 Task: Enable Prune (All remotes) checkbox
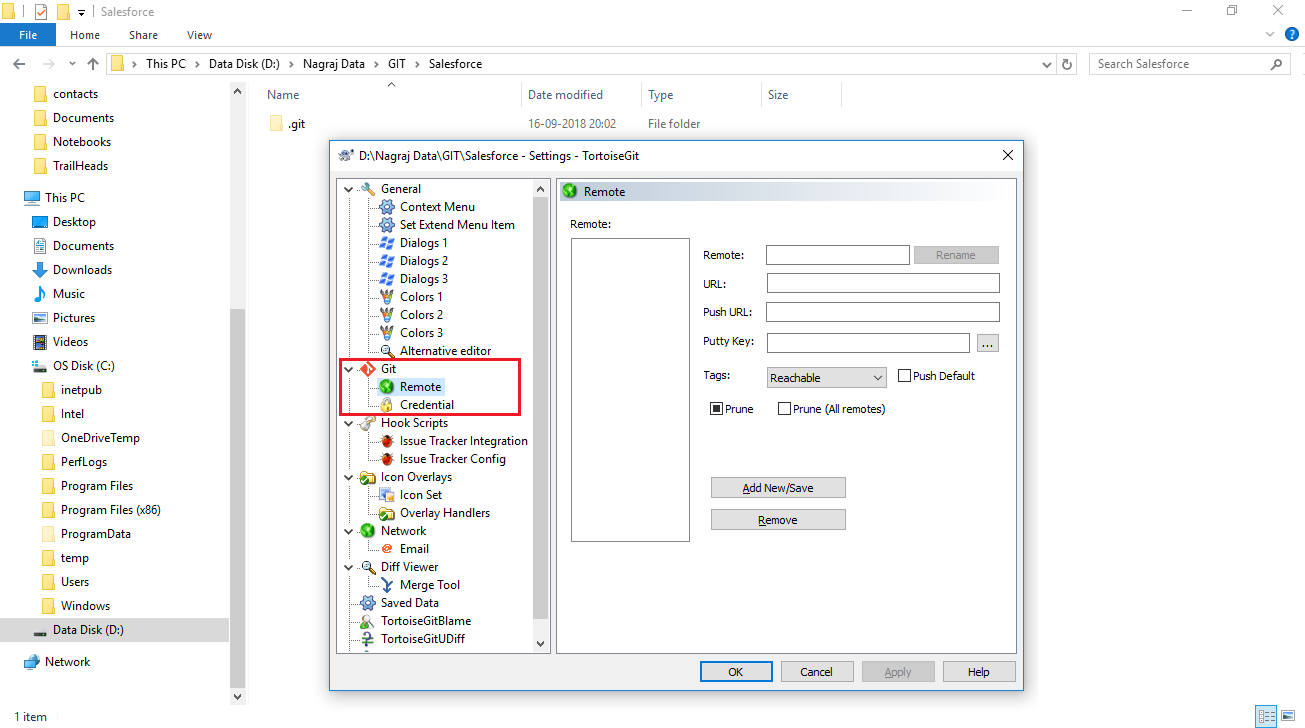pos(784,409)
